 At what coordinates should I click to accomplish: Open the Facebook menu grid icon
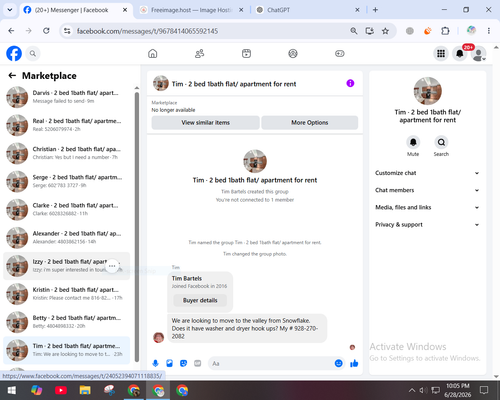(441, 53)
